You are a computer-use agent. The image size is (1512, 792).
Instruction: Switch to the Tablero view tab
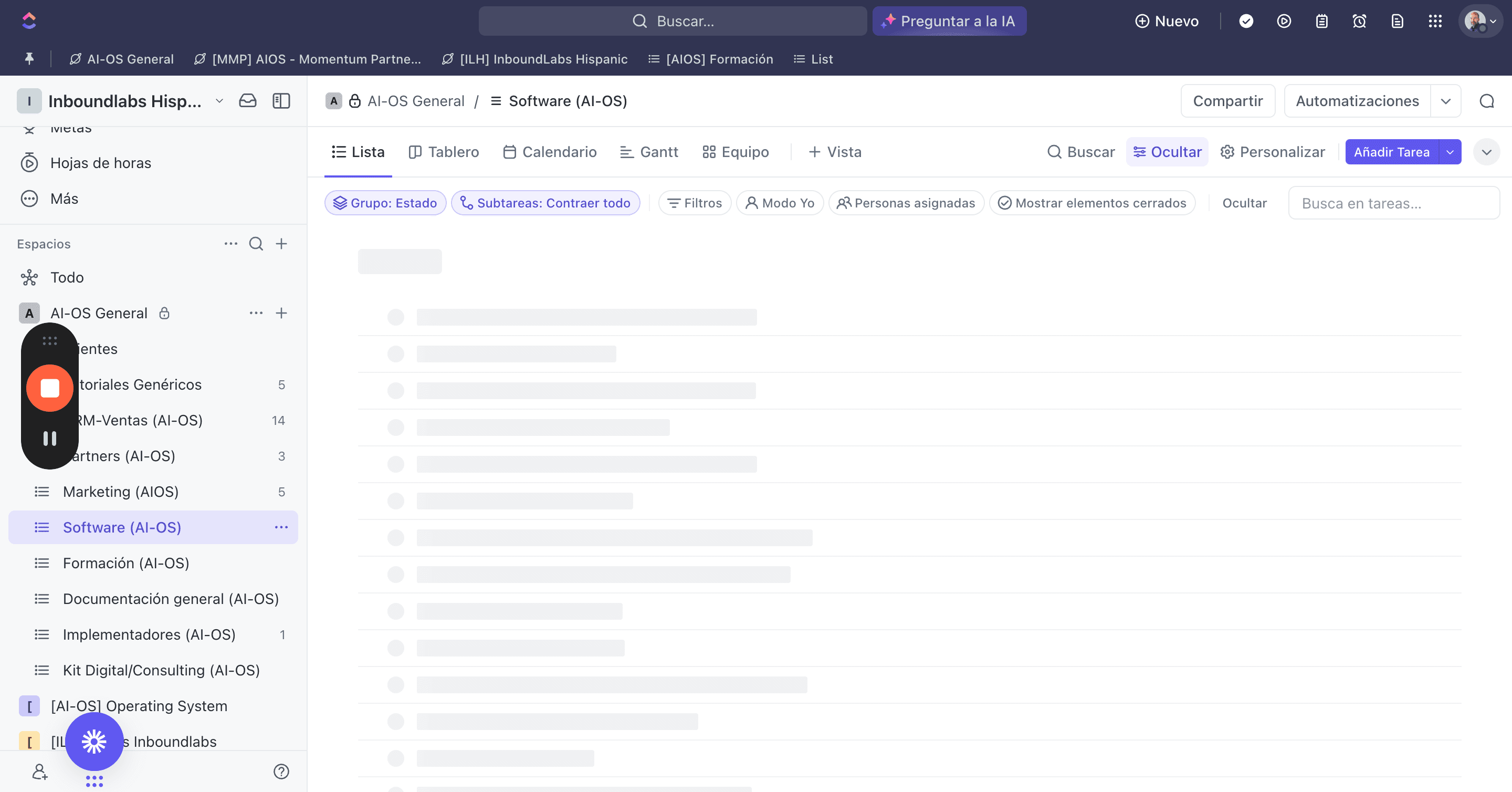click(444, 152)
